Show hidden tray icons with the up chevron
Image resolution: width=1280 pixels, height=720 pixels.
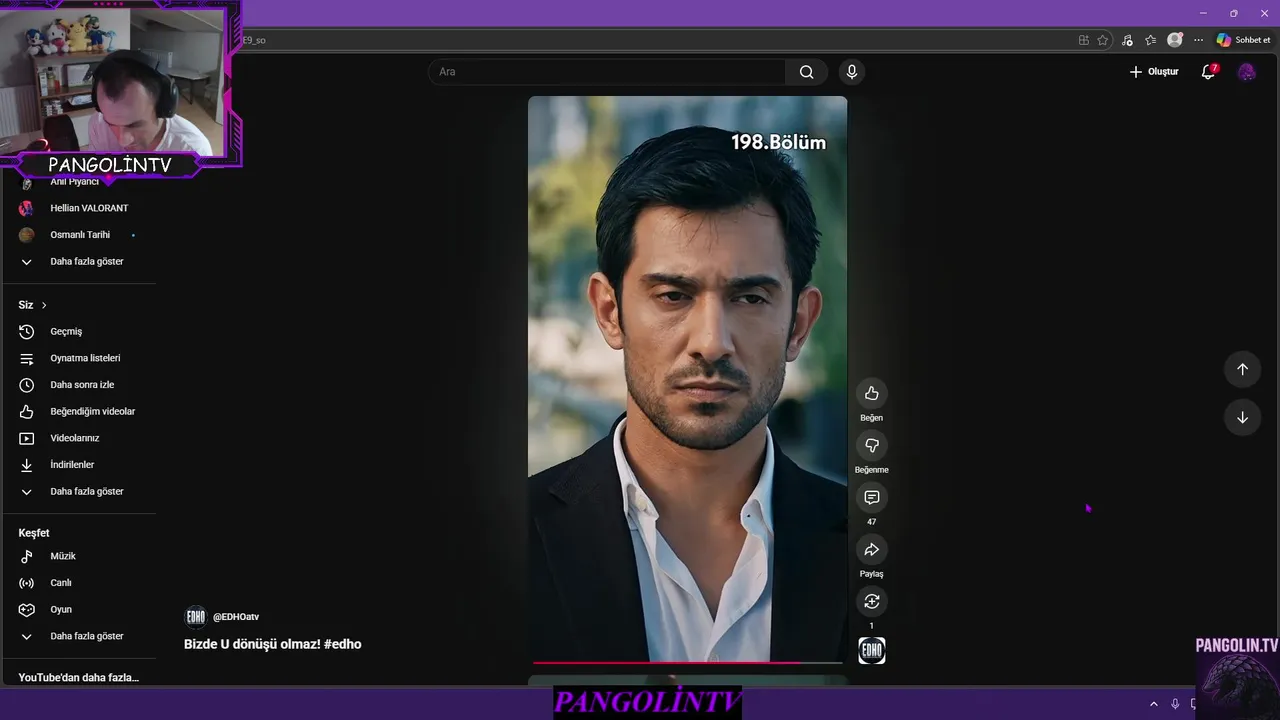click(1153, 704)
